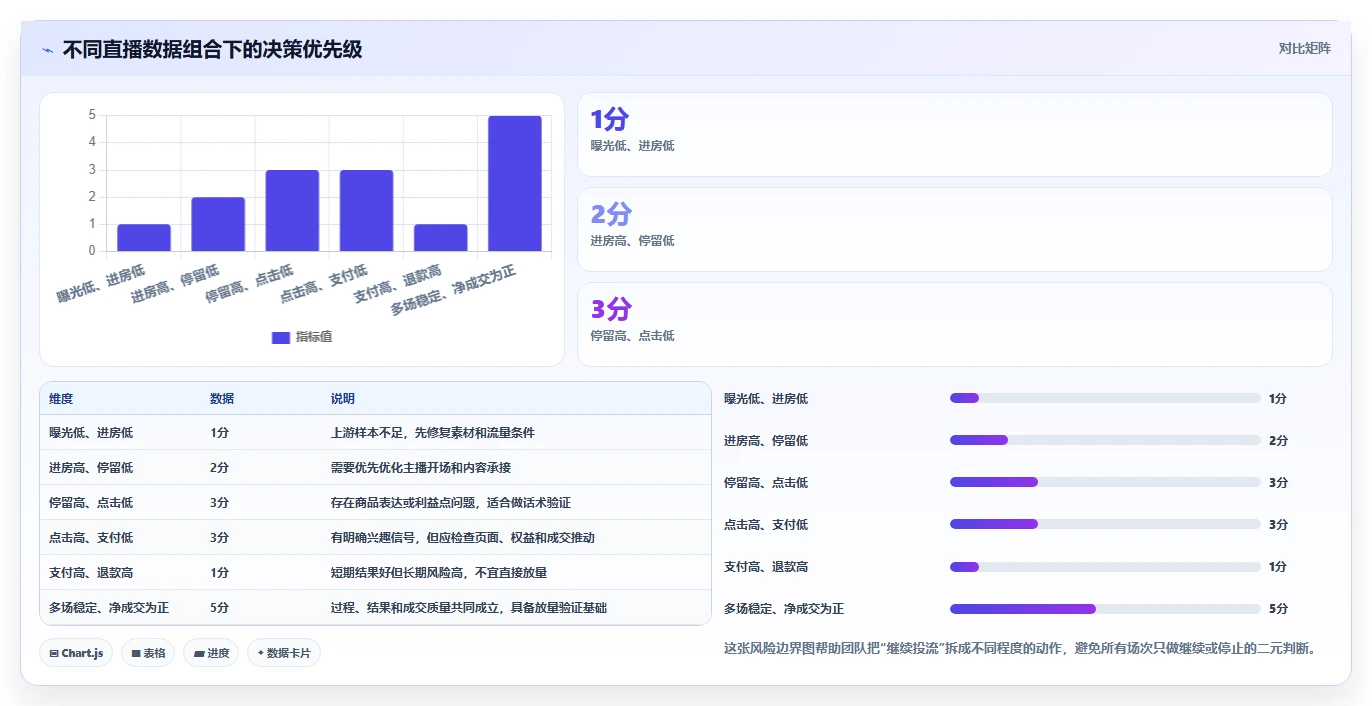Image resolution: width=1372 pixels, height=706 pixels.
Task: Click 过程、结果和成交质量共同成立 description cell
Action: tap(469, 608)
